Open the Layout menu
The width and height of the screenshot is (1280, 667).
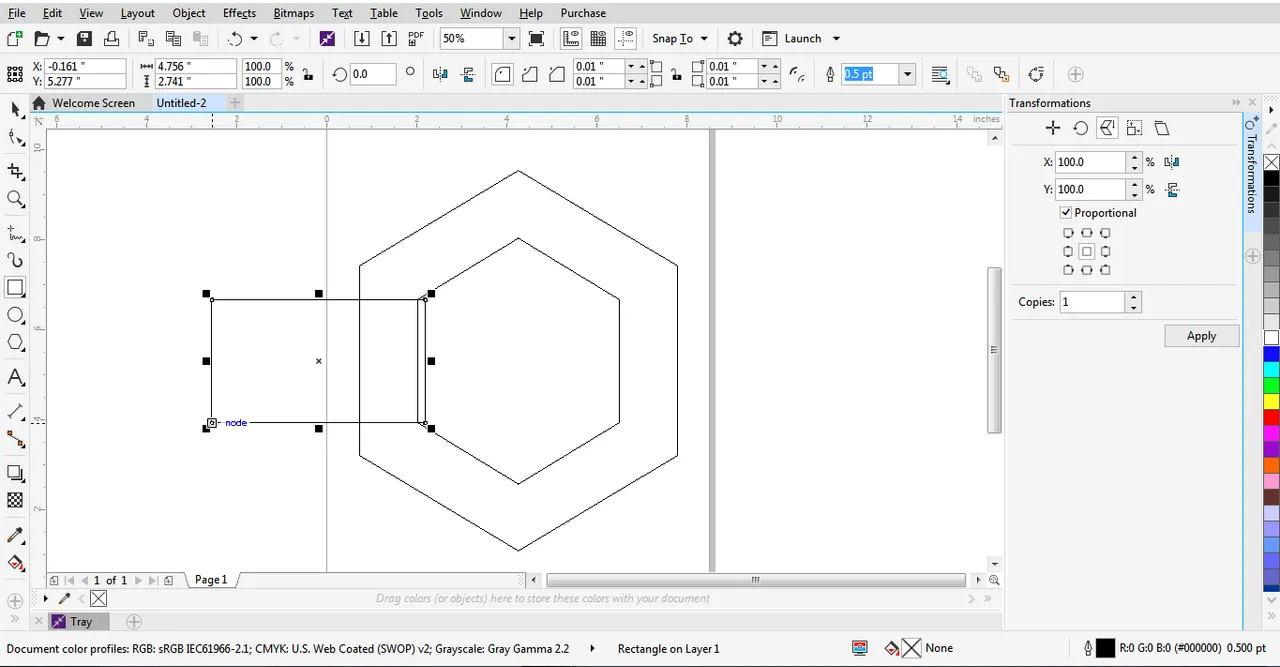137,13
